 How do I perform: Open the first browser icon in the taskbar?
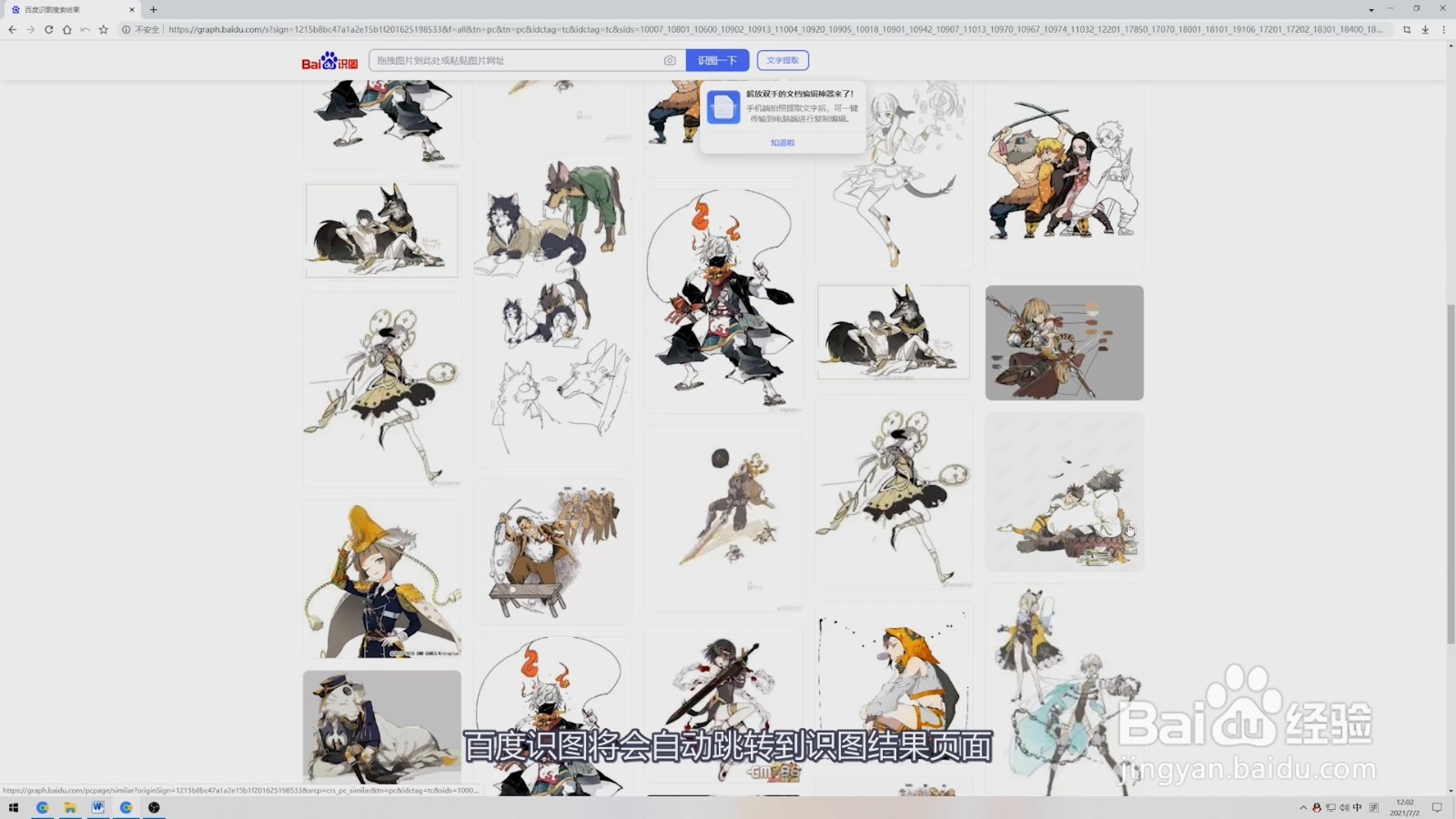(42, 807)
